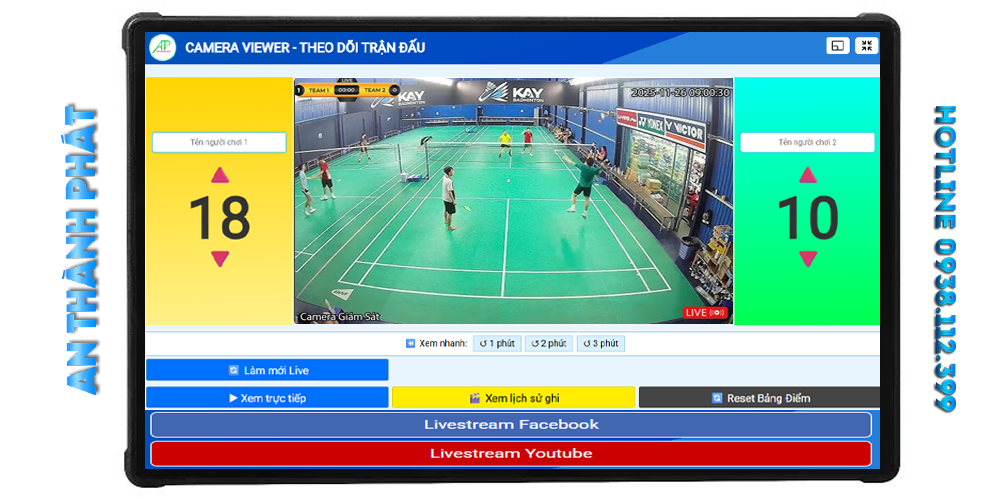Increase player 2 score with up arrow
This screenshot has width=1000, height=500.
tap(807, 175)
